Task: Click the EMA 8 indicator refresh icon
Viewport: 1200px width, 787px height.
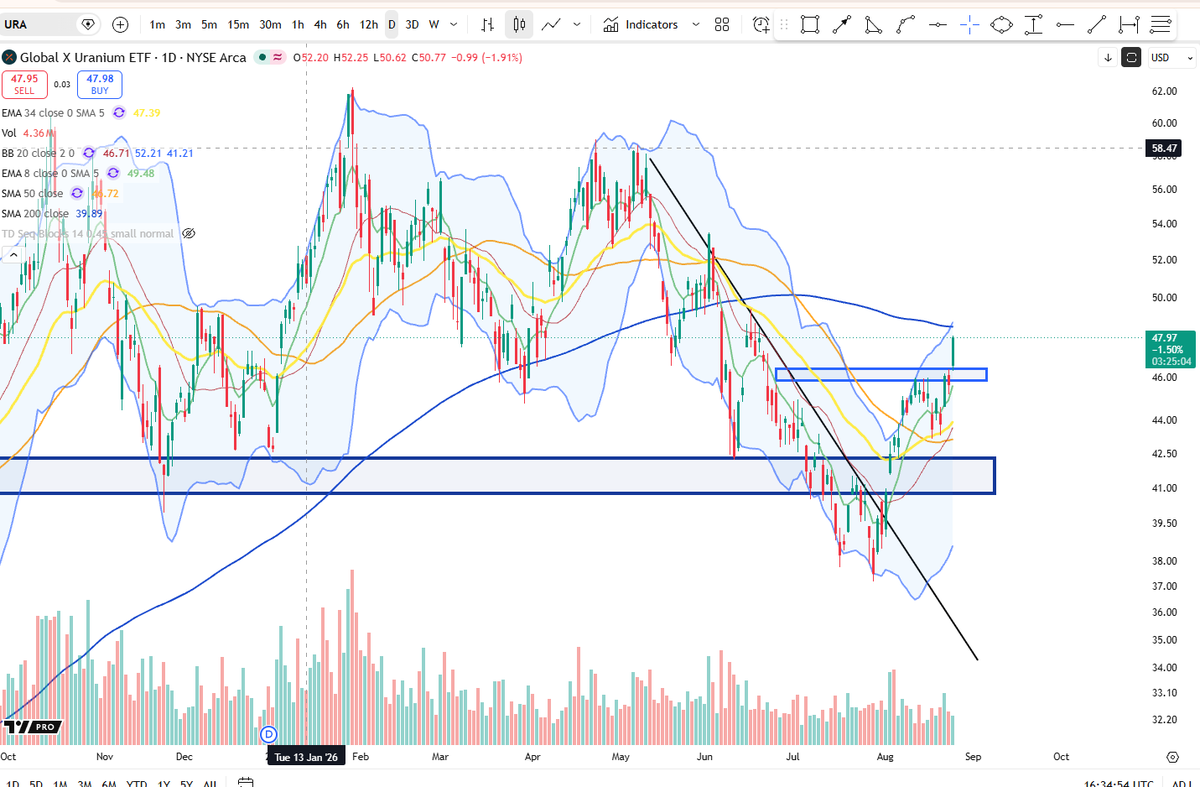Action: [112, 173]
